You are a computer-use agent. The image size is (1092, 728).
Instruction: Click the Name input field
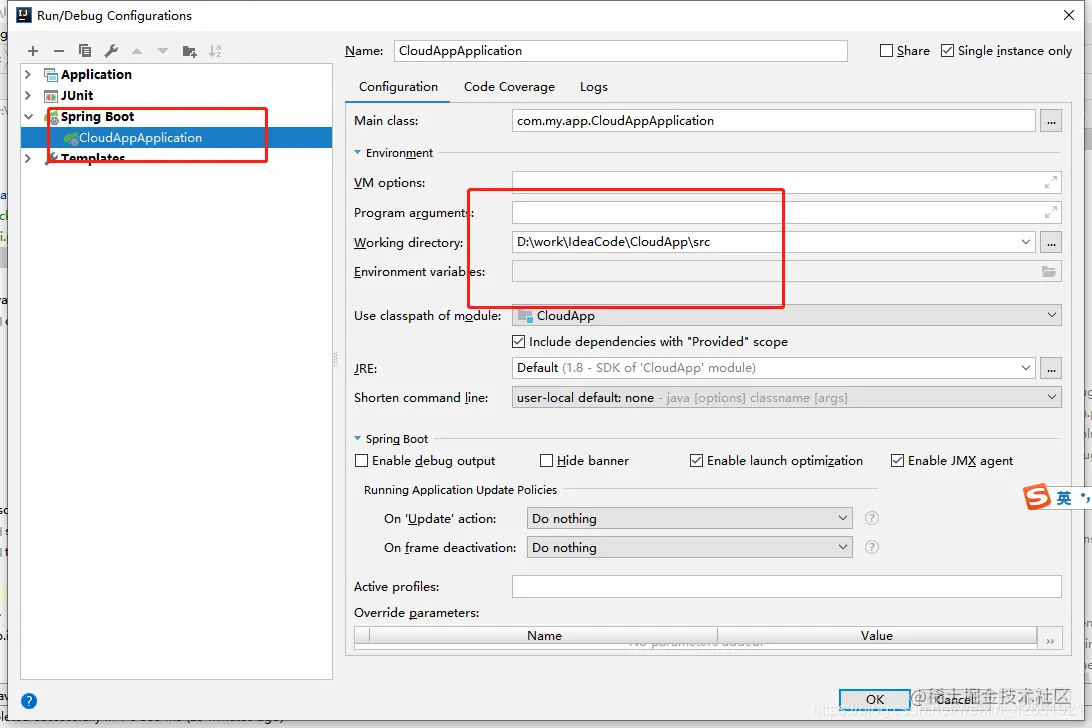621,51
